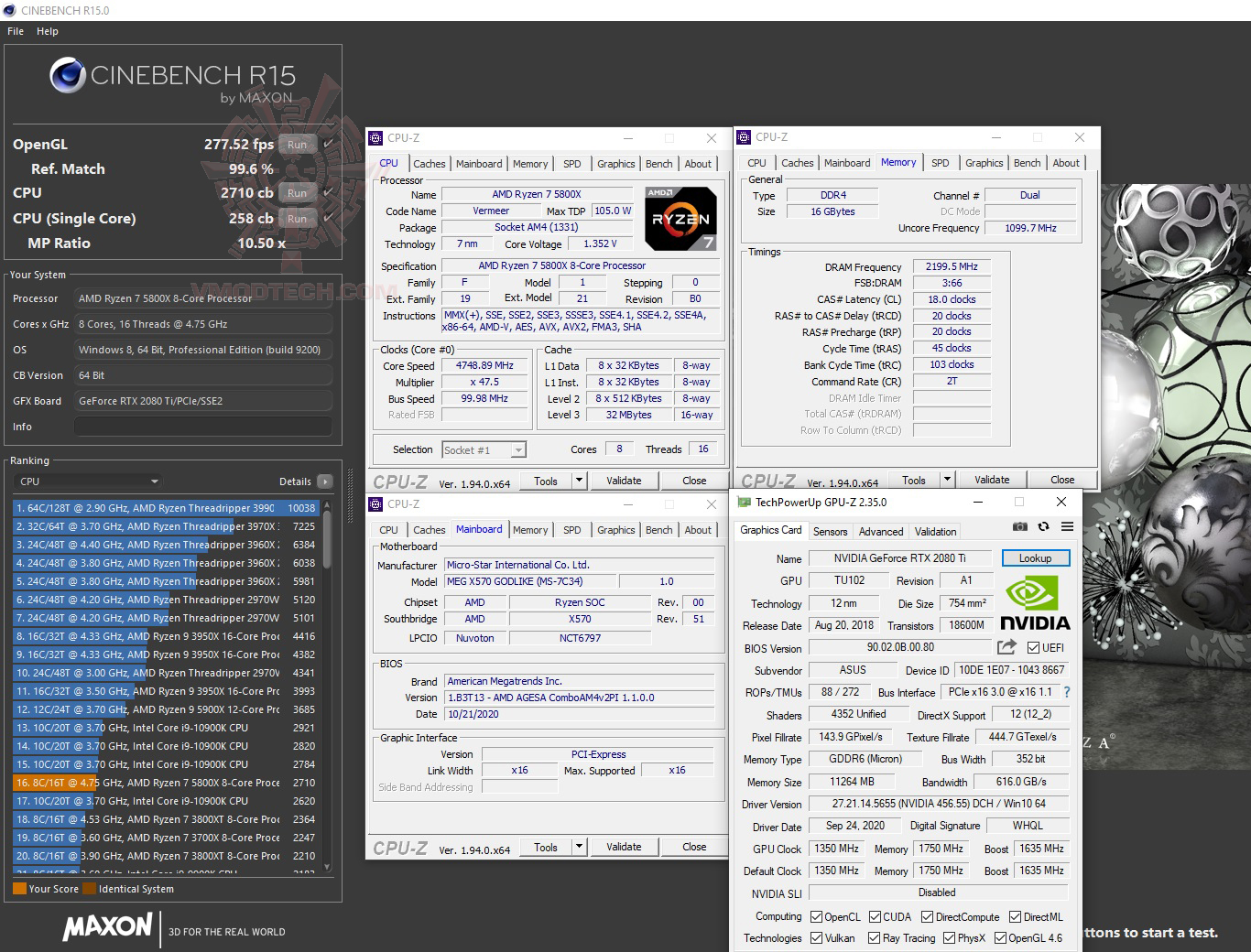The height and width of the screenshot is (952, 1251).
Task: Click the Ryzen 7 logo in CPU-Z
Action: [x=680, y=219]
